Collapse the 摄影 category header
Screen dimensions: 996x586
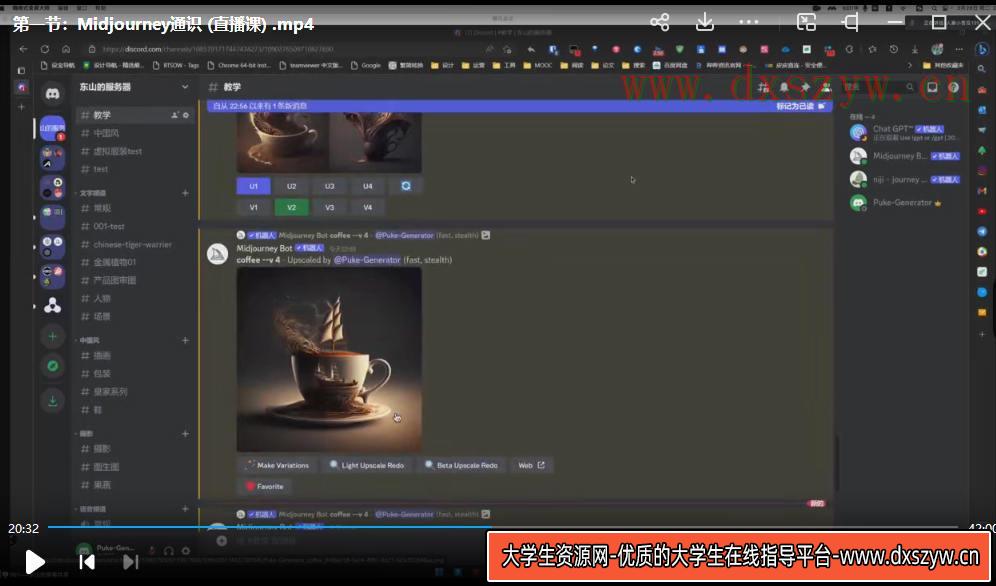pyautogui.click(x=85, y=434)
